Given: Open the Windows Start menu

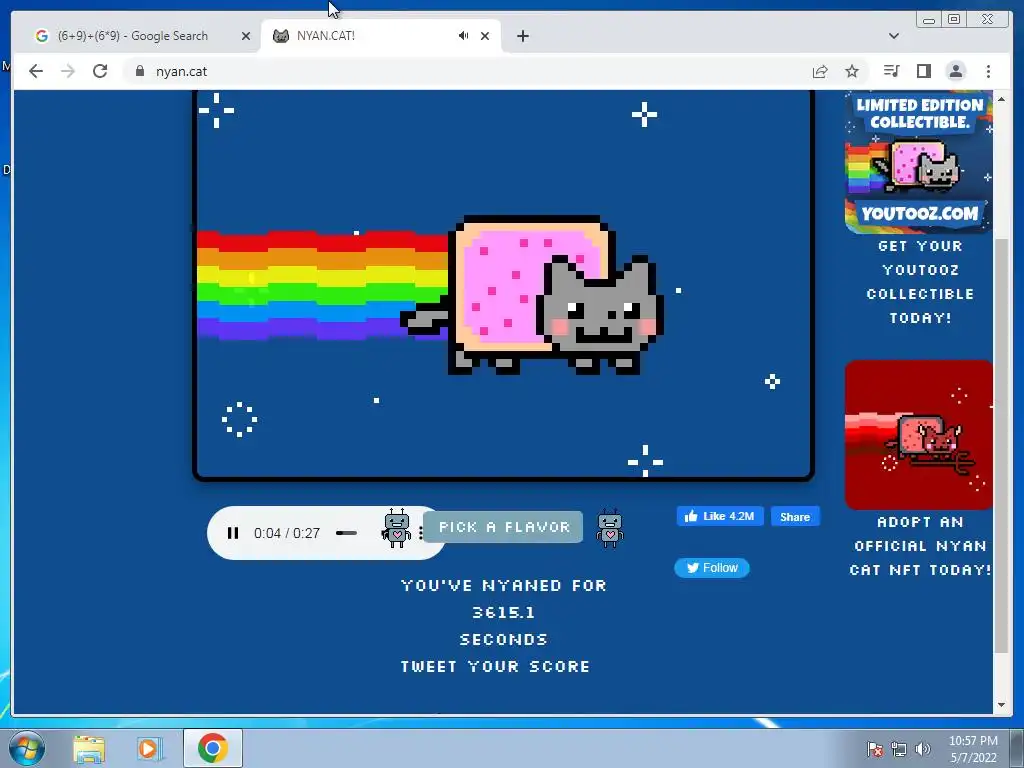Looking at the screenshot, I should pyautogui.click(x=27, y=748).
